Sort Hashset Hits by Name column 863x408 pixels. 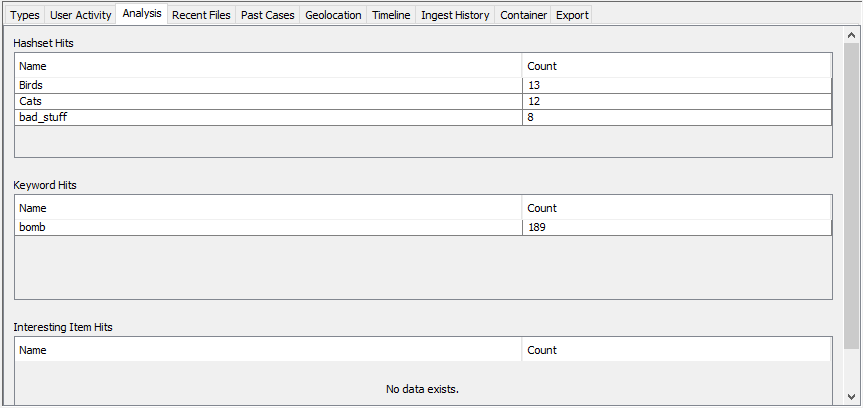(x=268, y=66)
